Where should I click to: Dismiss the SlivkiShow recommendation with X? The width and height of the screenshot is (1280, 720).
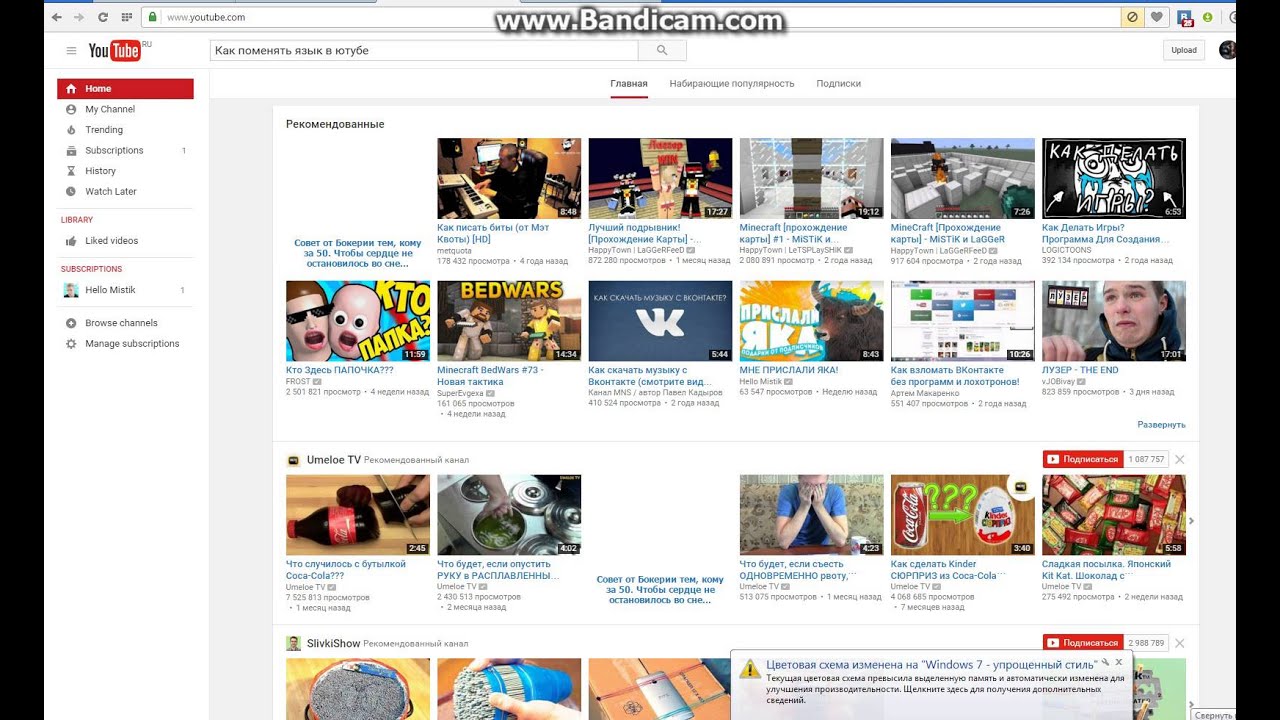(x=1179, y=643)
